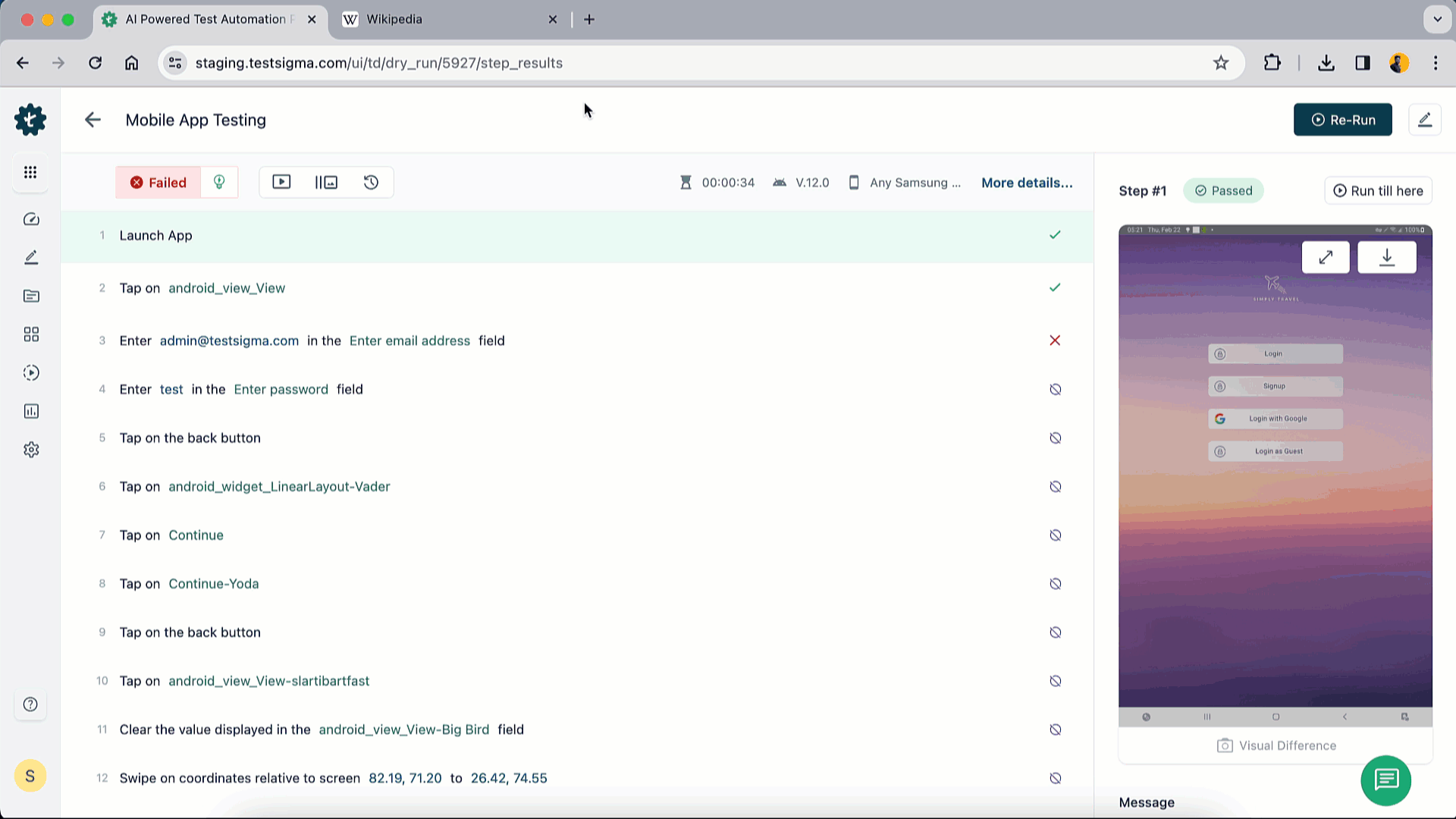Open the green chat support bubble
The image size is (1456, 819).
1385,780
